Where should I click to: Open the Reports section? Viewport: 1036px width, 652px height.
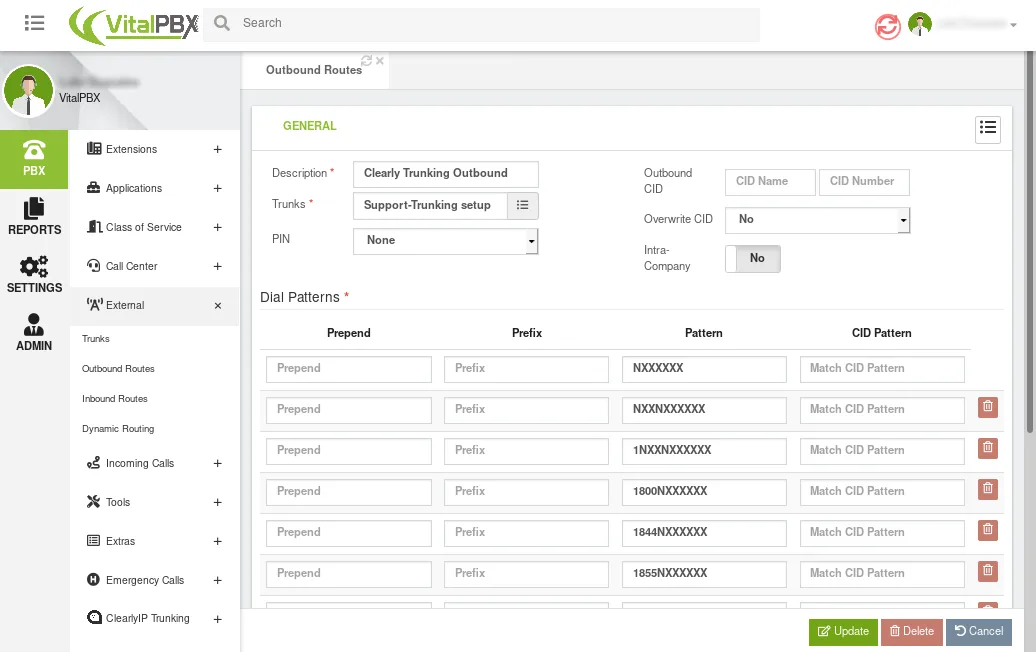[34, 217]
